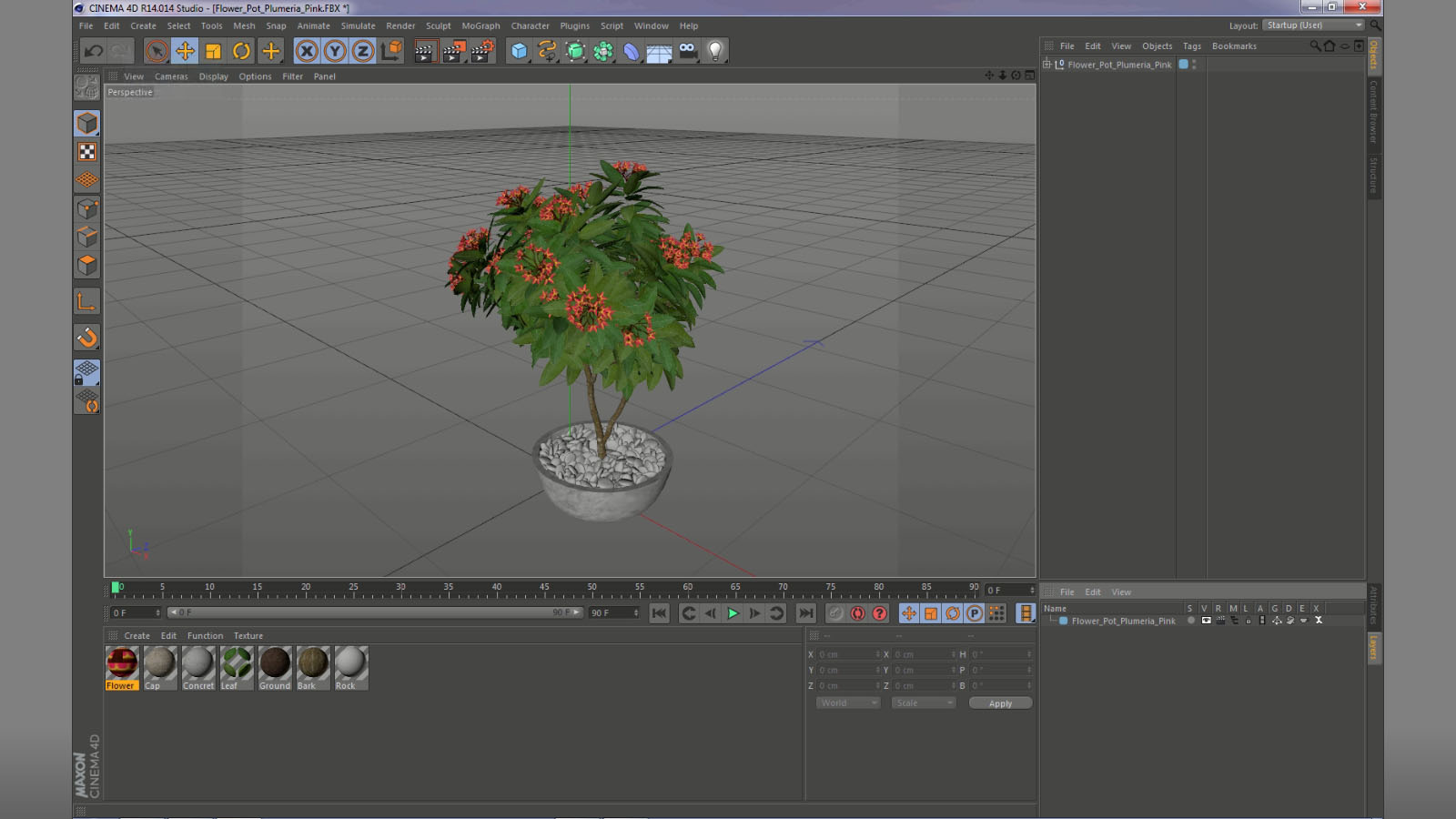Open material manager Function menu

(x=205, y=636)
